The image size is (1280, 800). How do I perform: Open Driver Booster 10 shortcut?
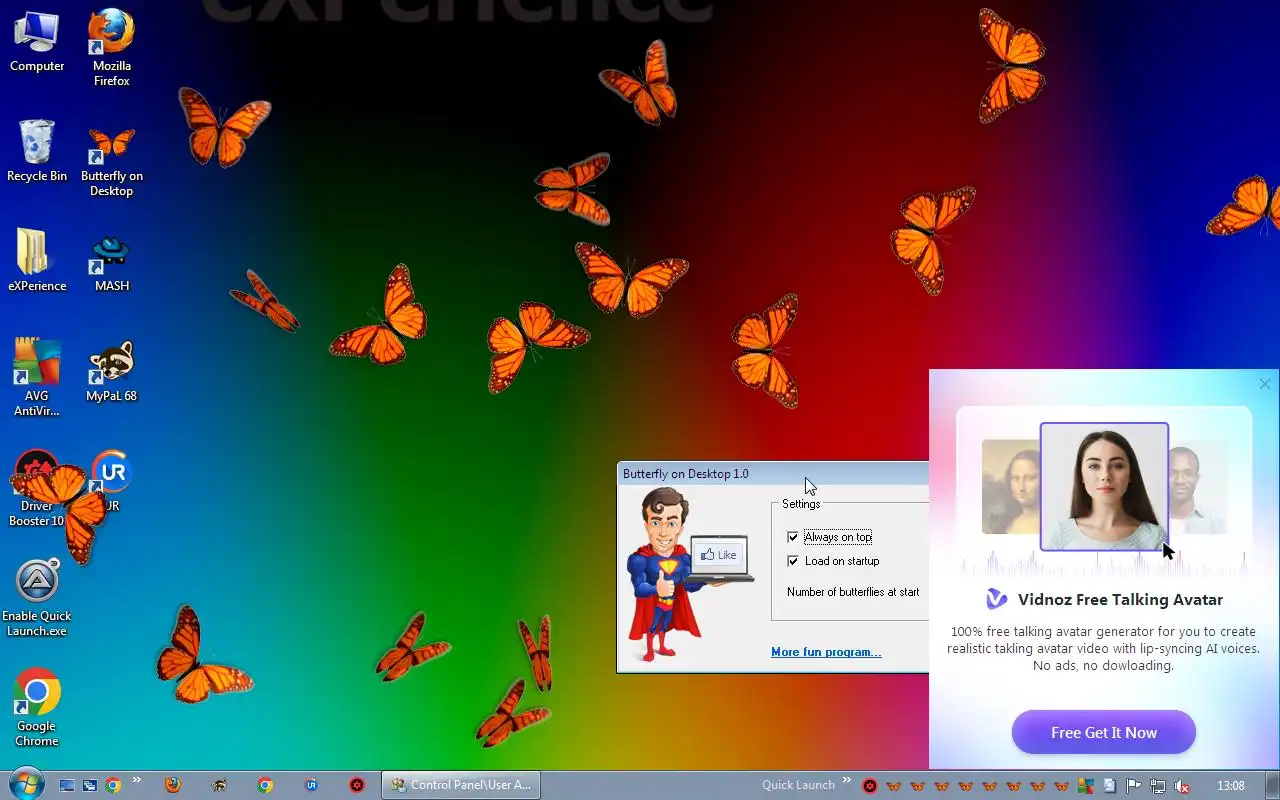click(x=37, y=488)
